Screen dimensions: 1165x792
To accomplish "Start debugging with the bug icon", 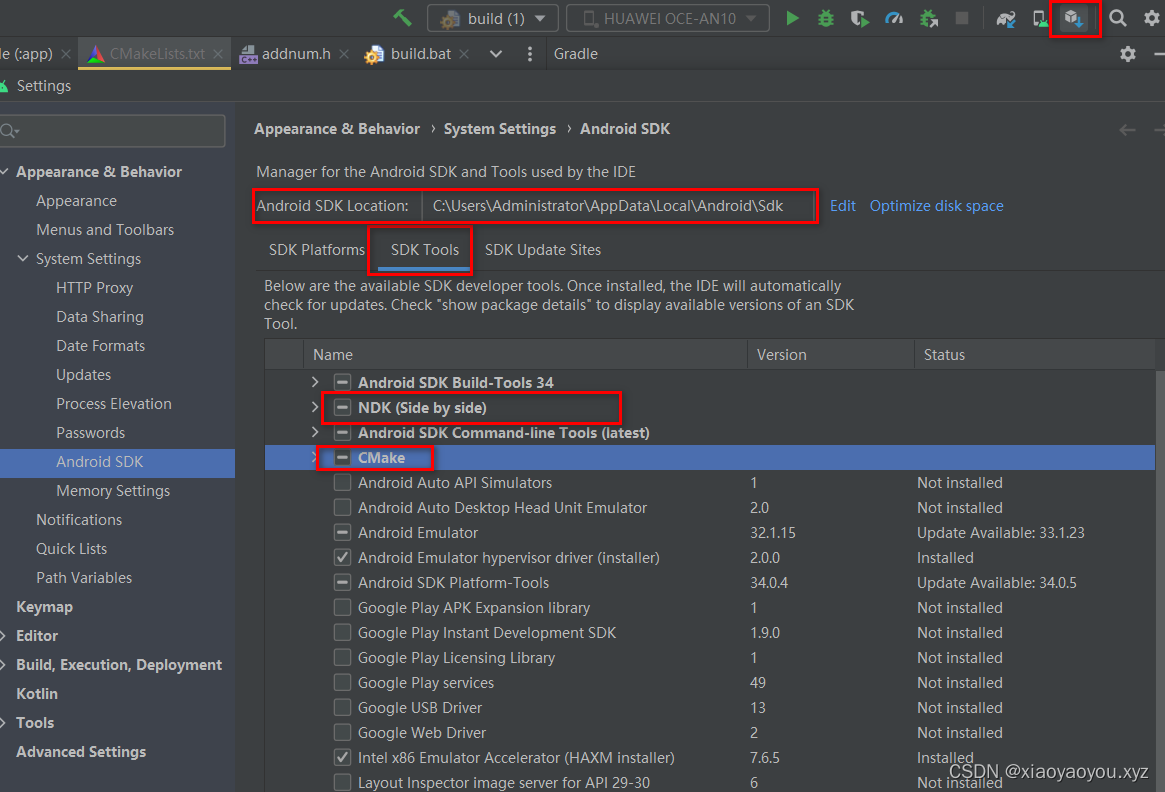I will pyautogui.click(x=825, y=18).
